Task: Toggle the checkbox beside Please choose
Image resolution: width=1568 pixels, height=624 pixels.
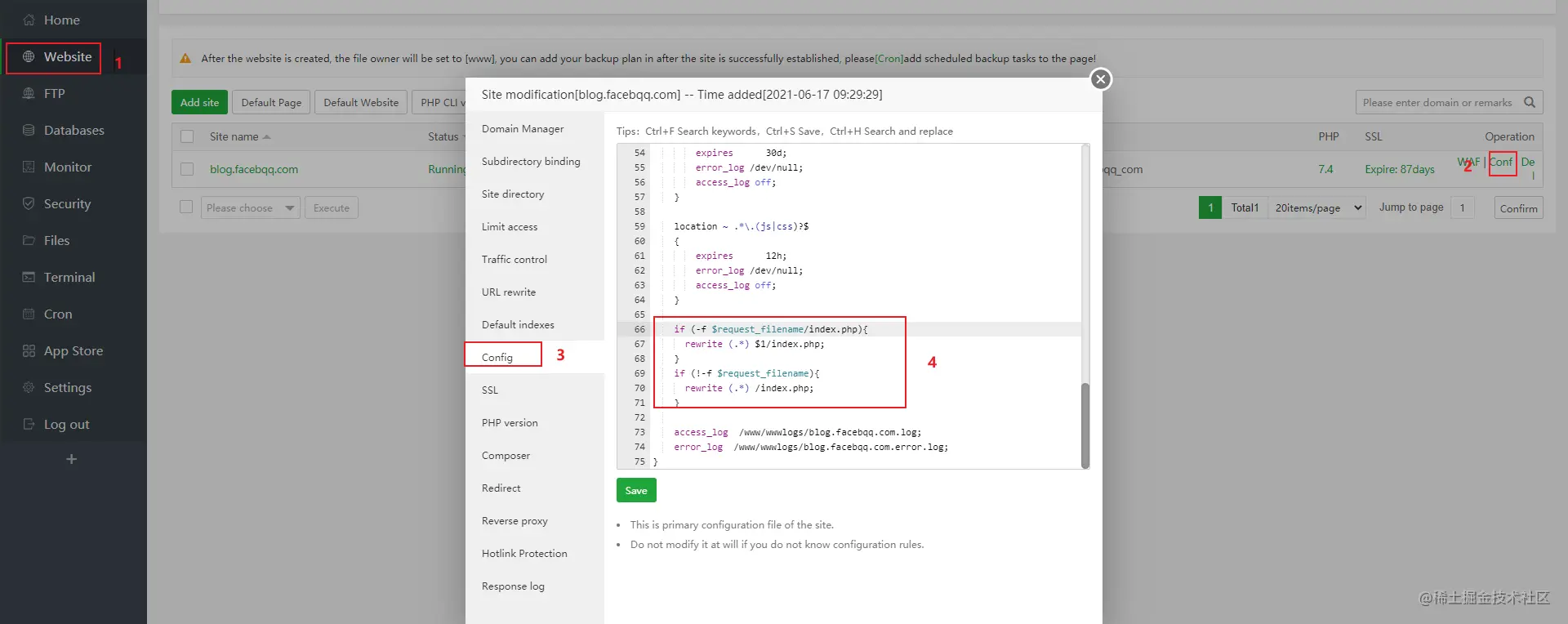Action: point(186,207)
